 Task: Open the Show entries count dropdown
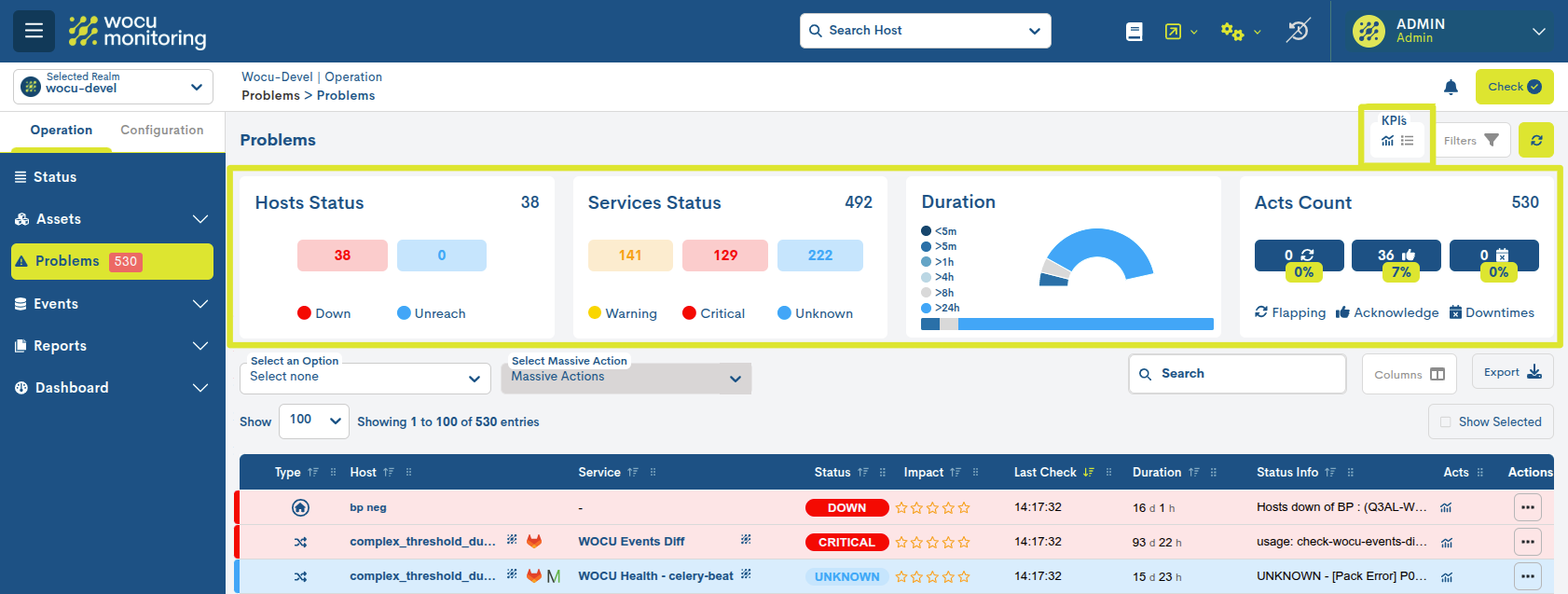click(x=313, y=421)
